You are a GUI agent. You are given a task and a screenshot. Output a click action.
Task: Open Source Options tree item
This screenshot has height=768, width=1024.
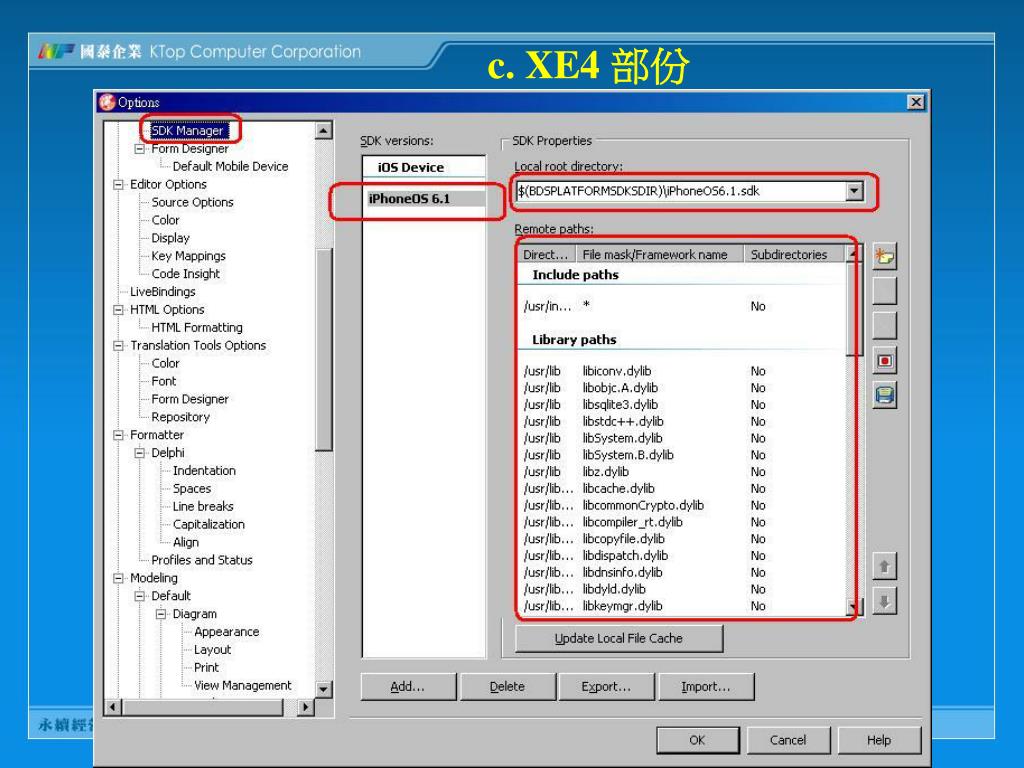[x=192, y=202]
